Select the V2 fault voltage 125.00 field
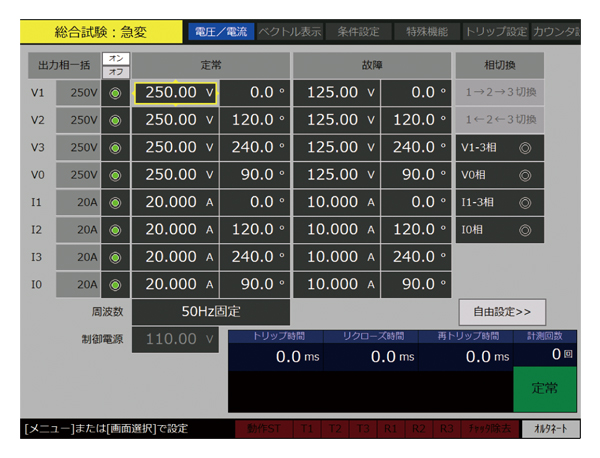Image resolution: width=600 pixels, height=458 pixels. 336,120
